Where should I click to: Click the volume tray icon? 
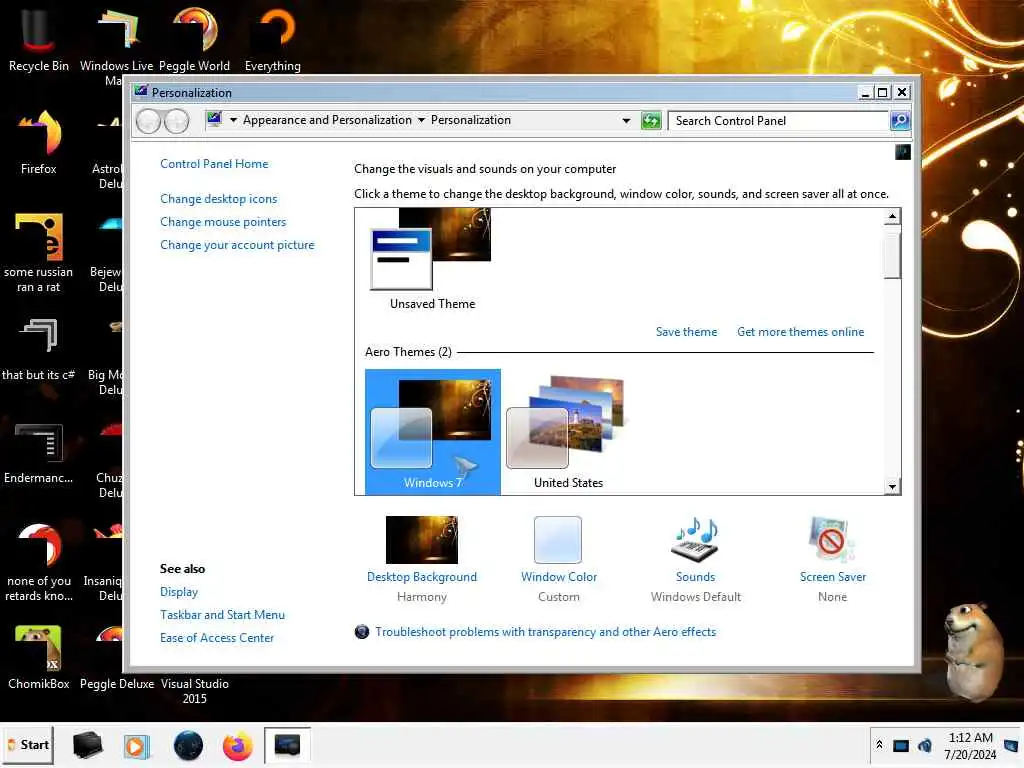[925, 746]
